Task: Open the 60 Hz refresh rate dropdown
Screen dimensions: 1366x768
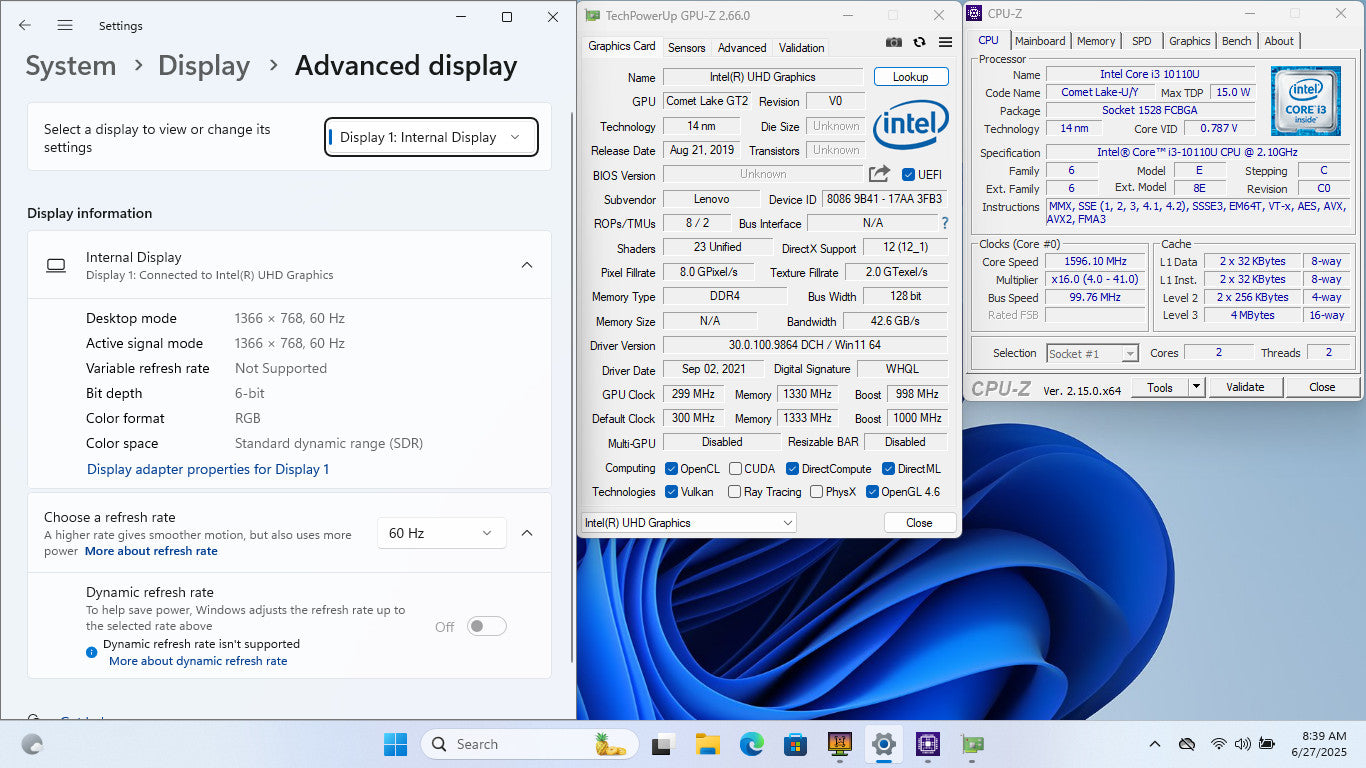Action: tap(441, 533)
